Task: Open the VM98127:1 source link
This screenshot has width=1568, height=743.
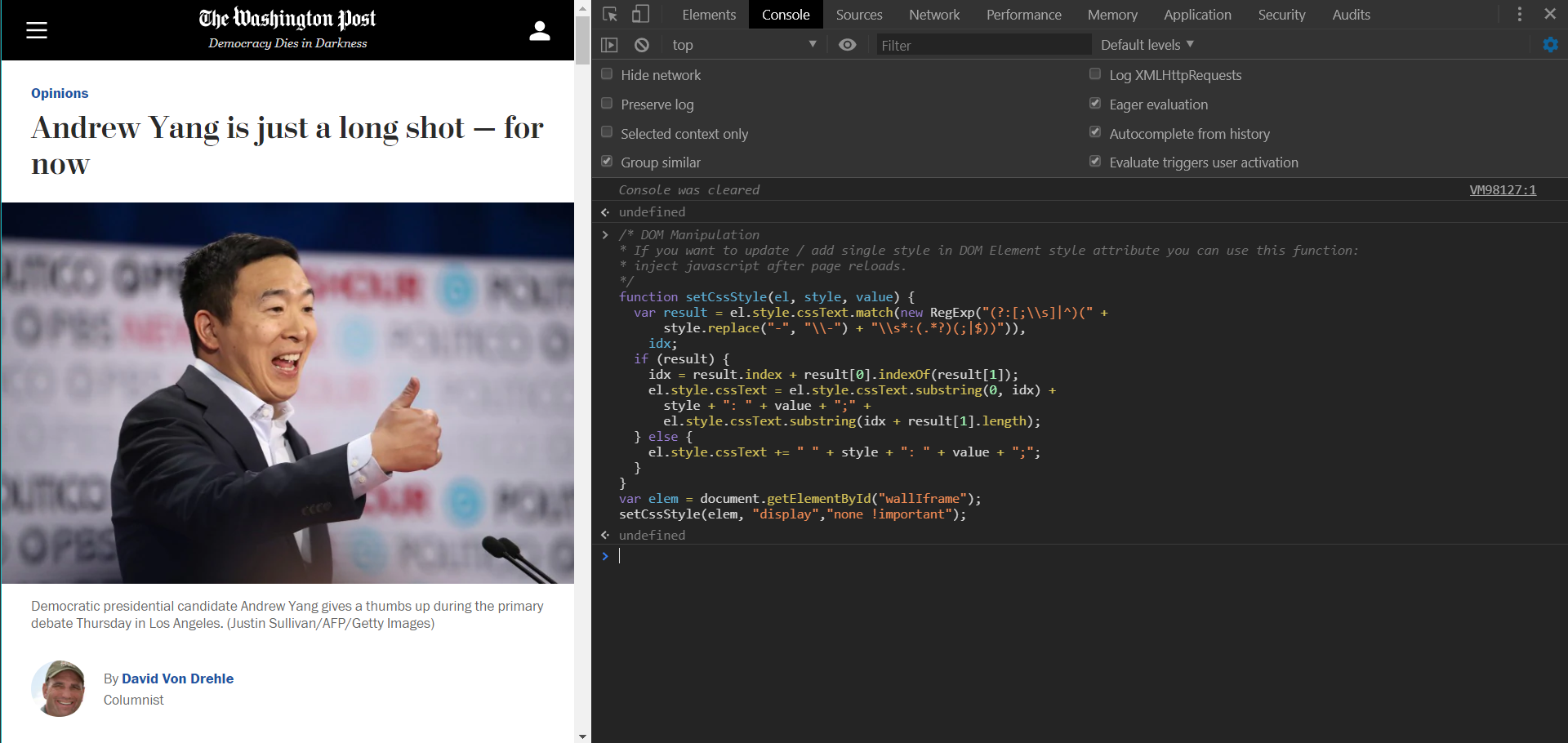Action: point(1503,189)
